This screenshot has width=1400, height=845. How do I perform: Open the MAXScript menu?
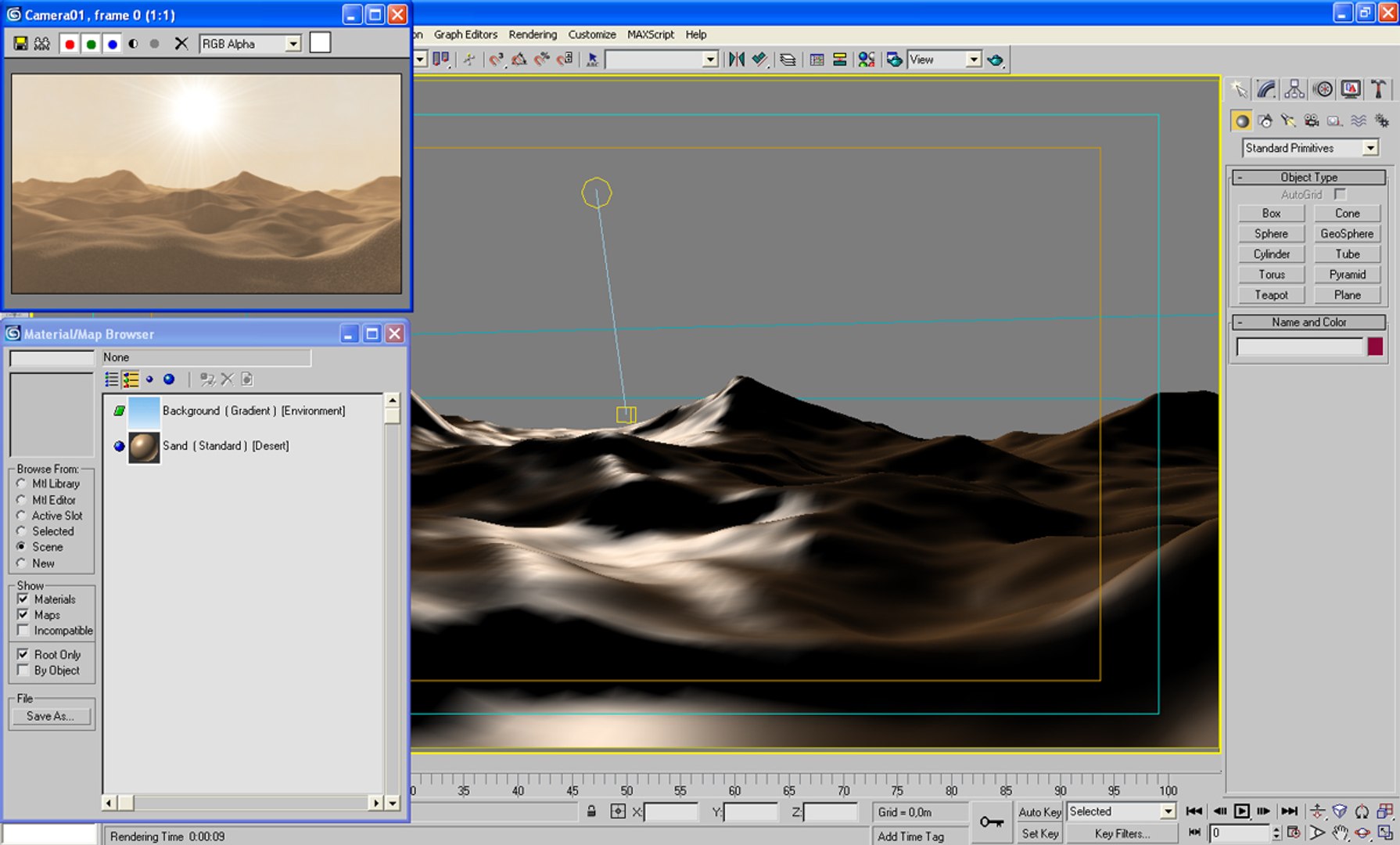(x=651, y=34)
